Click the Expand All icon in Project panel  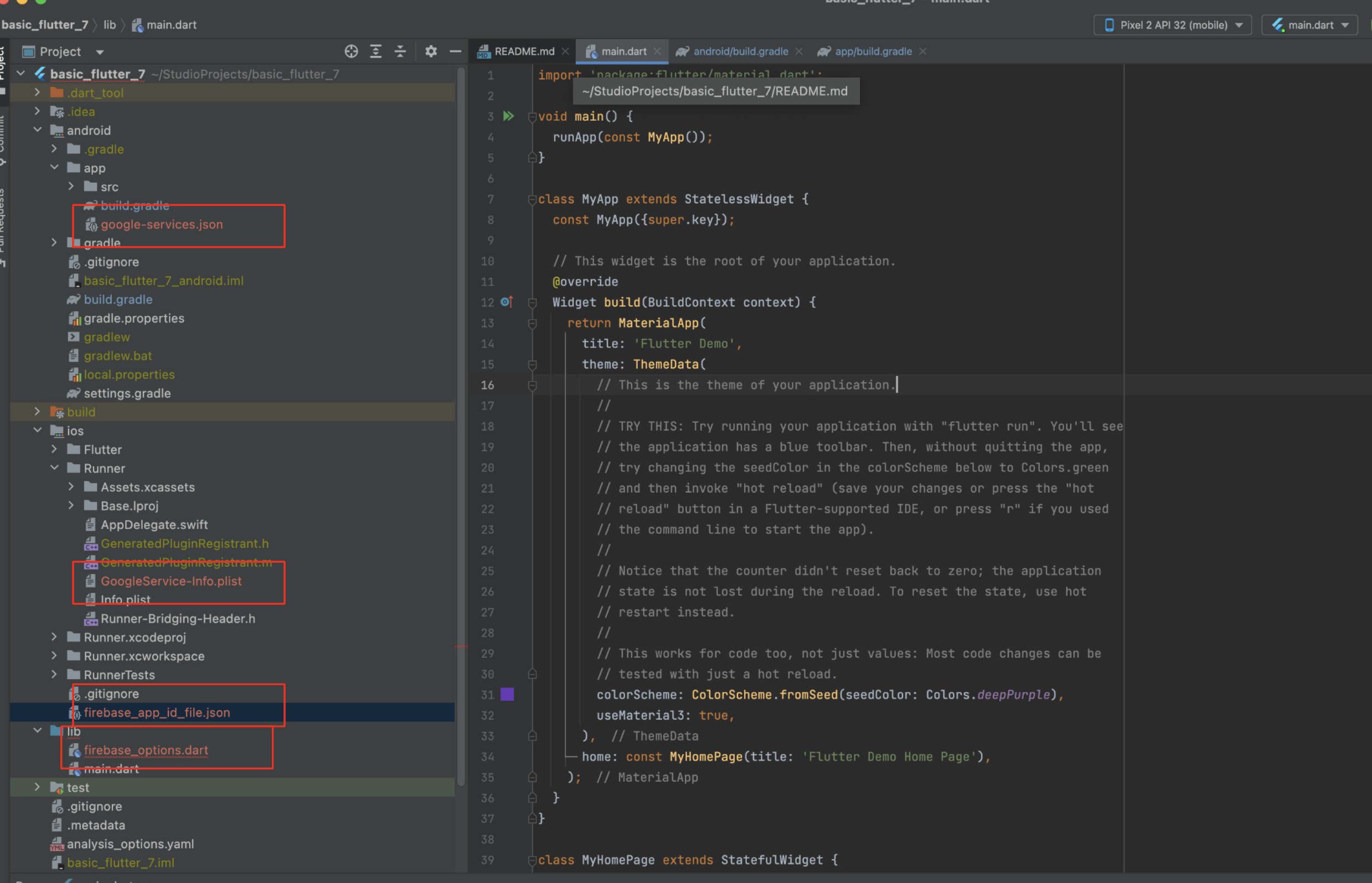tap(376, 52)
